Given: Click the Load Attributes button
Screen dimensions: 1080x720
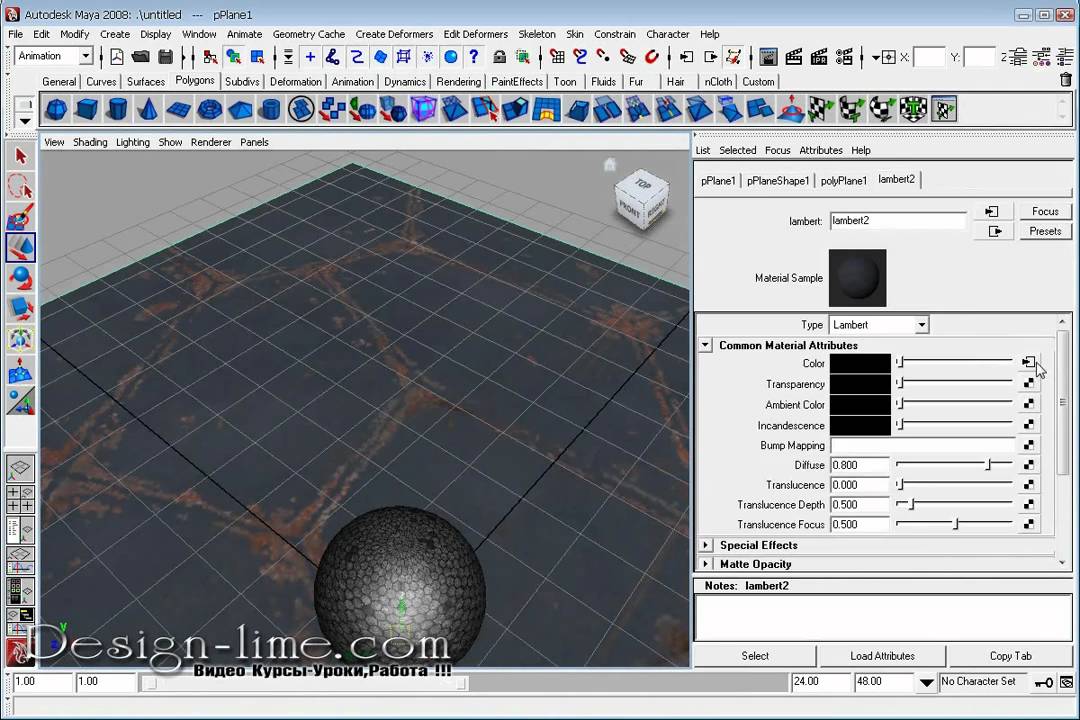Looking at the screenshot, I should [882, 656].
